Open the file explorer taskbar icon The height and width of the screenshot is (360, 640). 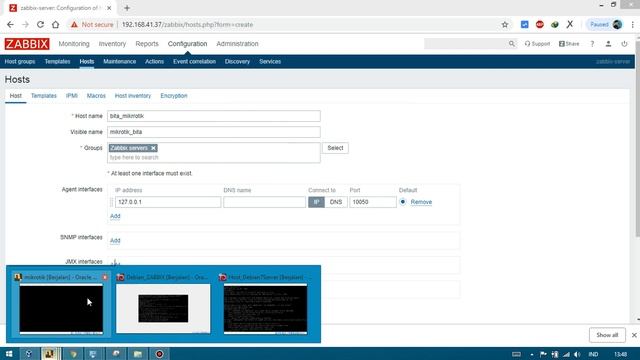pyautogui.click(x=138, y=354)
